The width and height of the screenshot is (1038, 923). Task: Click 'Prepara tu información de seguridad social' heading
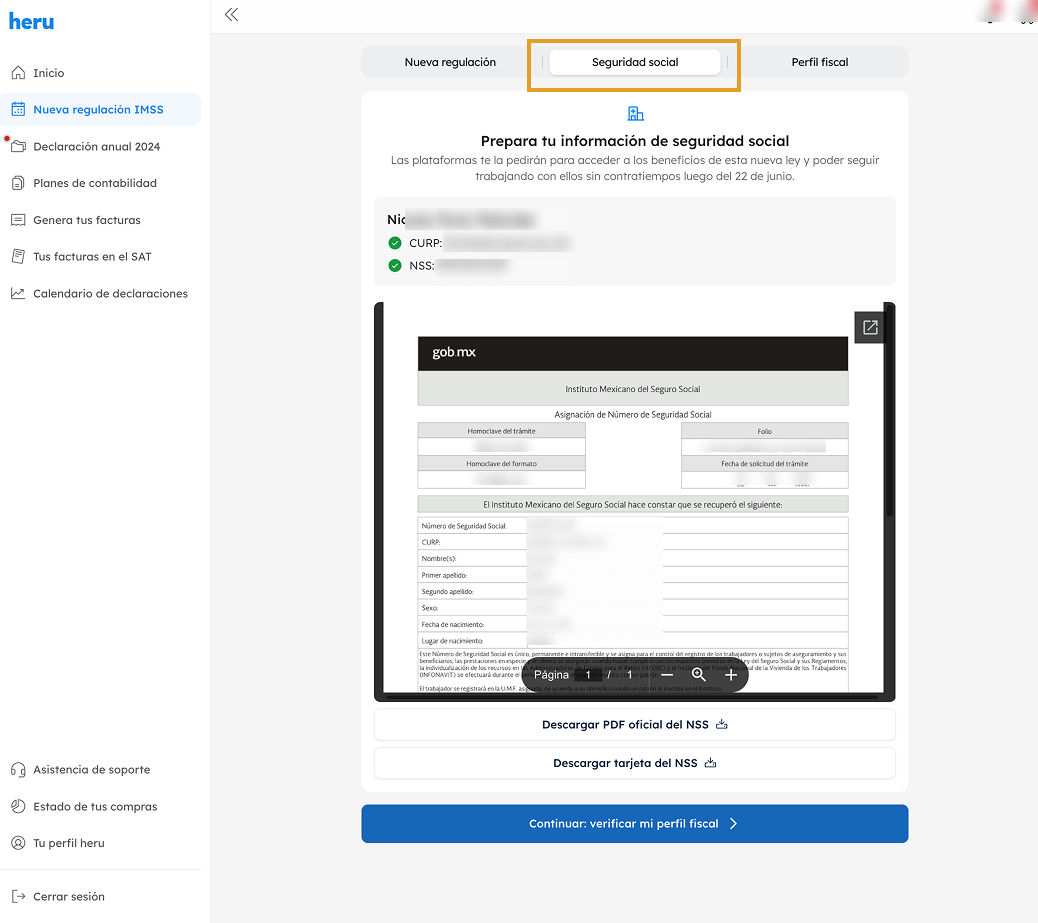point(635,141)
